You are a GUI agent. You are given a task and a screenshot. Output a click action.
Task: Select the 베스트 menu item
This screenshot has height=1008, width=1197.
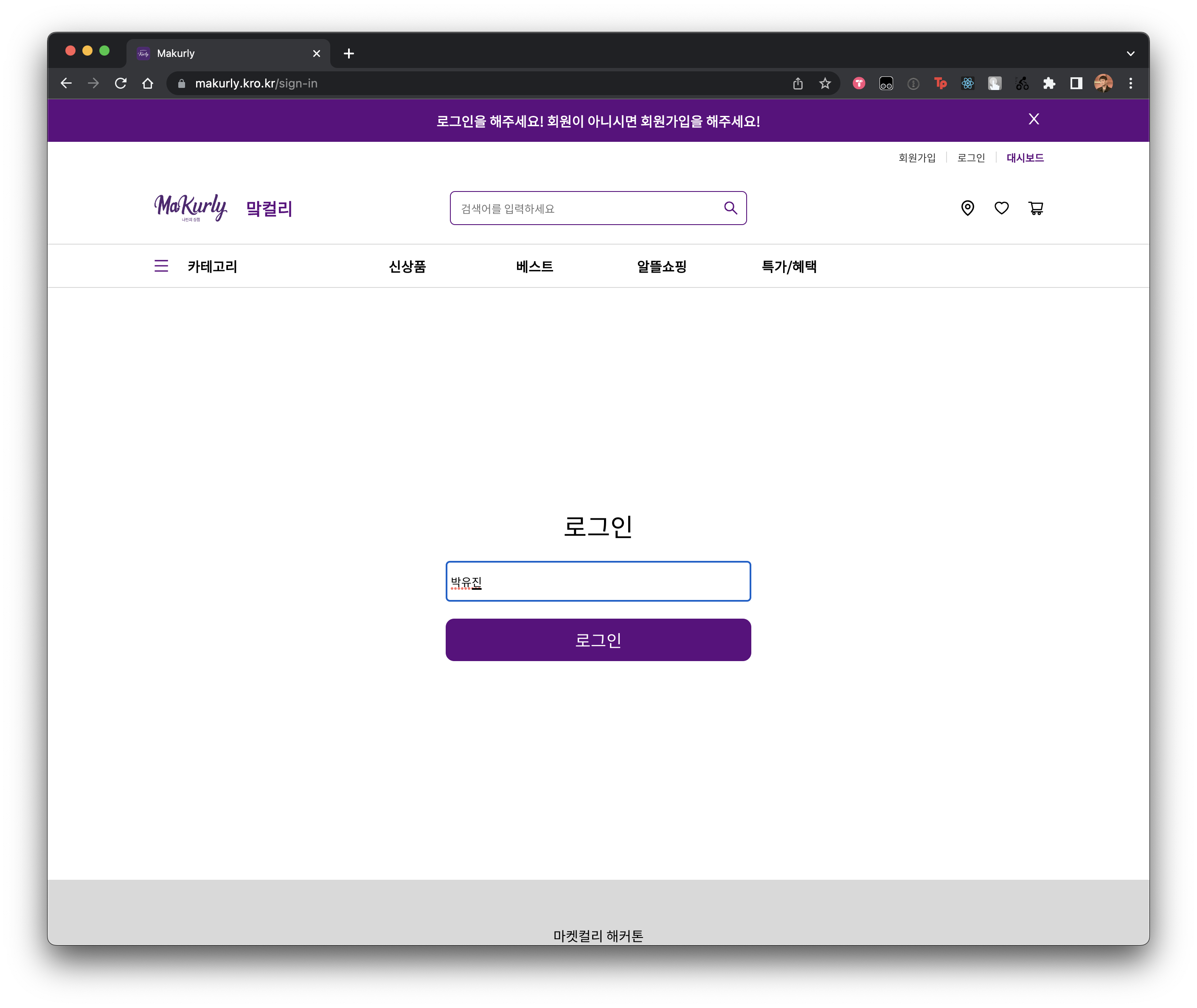[534, 266]
